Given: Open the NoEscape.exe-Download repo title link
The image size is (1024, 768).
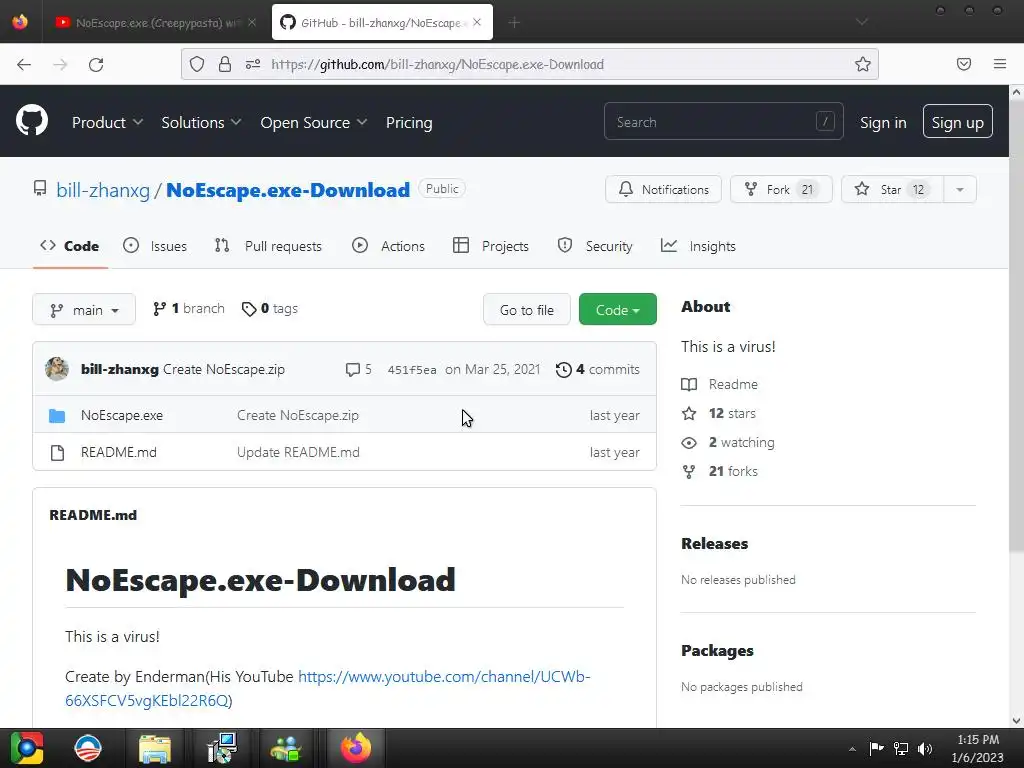Looking at the screenshot, I should point(288,190).
